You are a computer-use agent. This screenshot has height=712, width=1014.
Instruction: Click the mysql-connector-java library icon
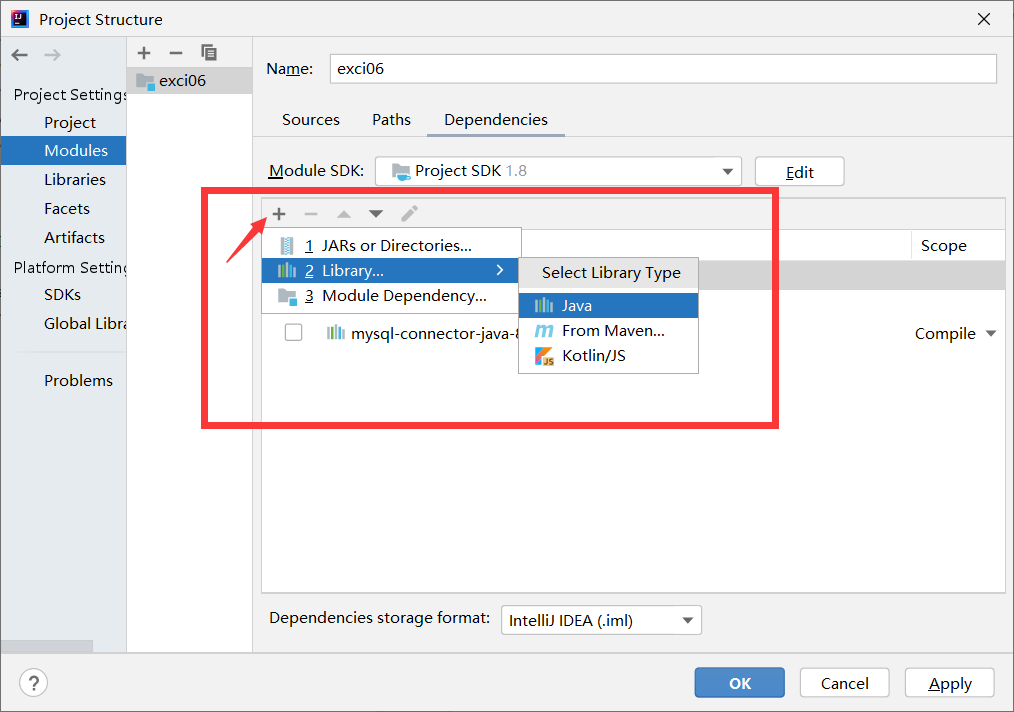click(x=335, y=333)
